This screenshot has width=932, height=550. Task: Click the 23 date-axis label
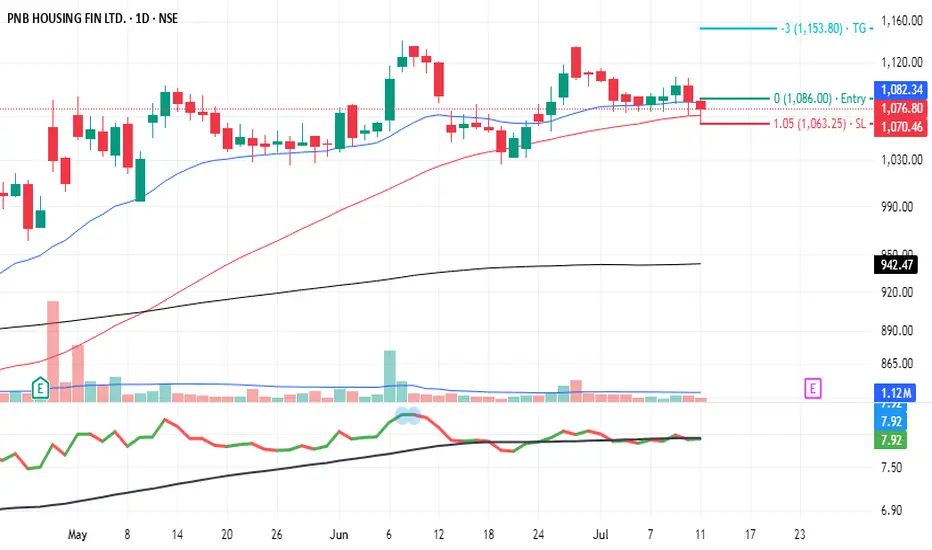click(800, 535)
